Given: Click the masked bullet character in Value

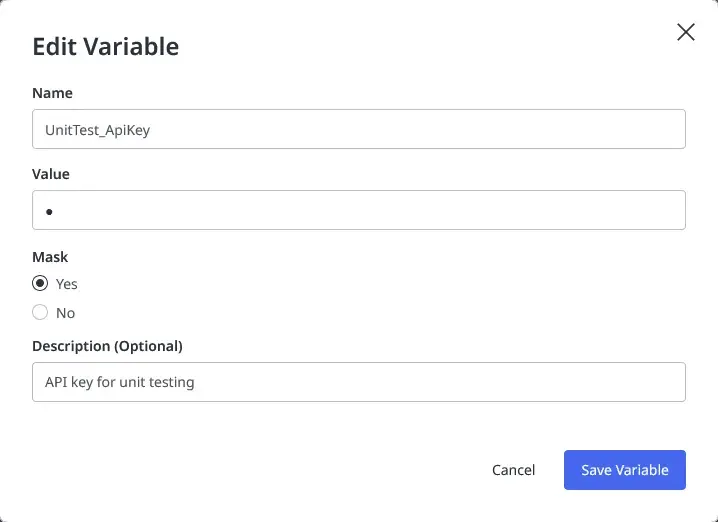Looking at the screenshot, I should [49, 212].
